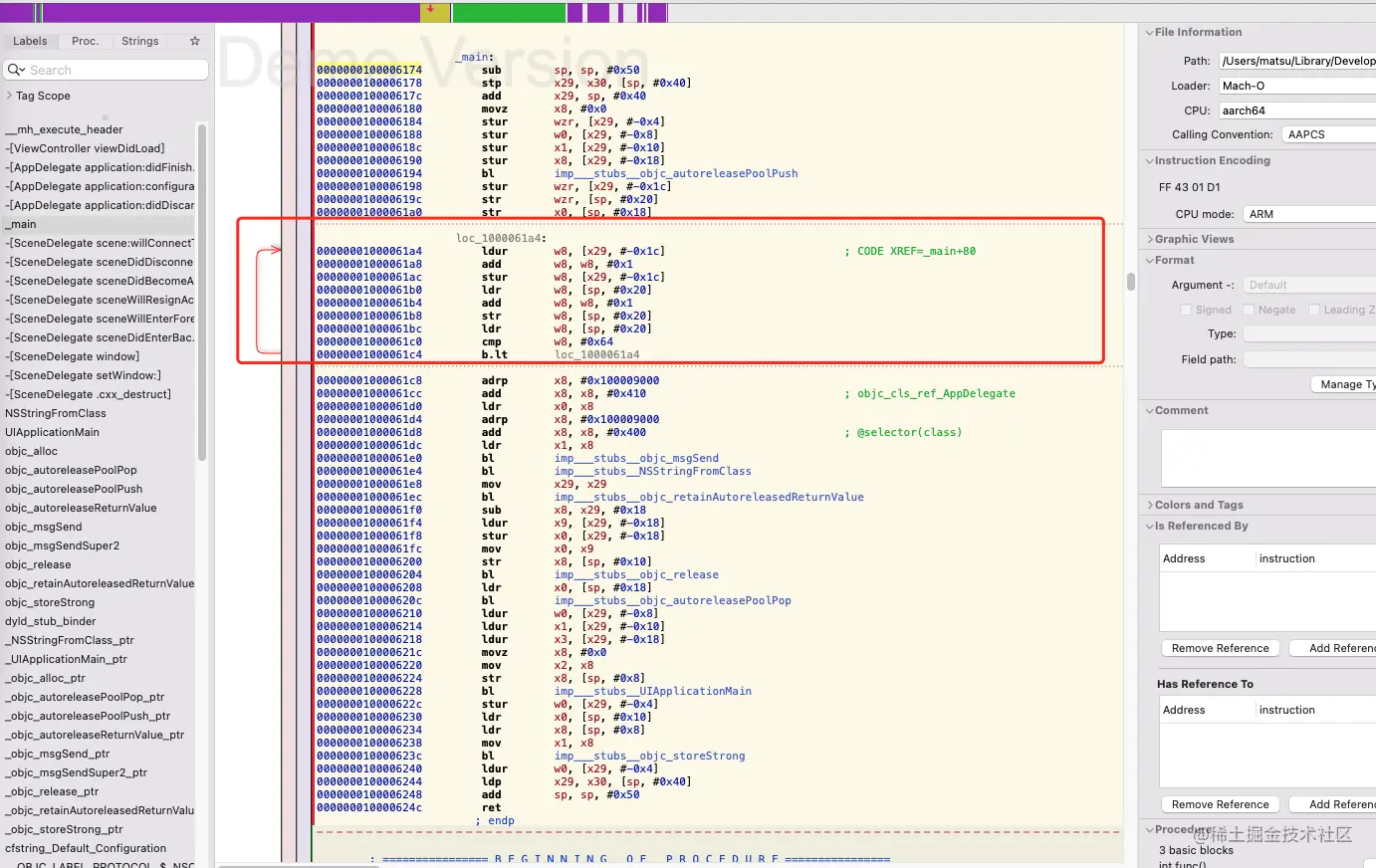Switch to the Strings tab

point(140,41)
